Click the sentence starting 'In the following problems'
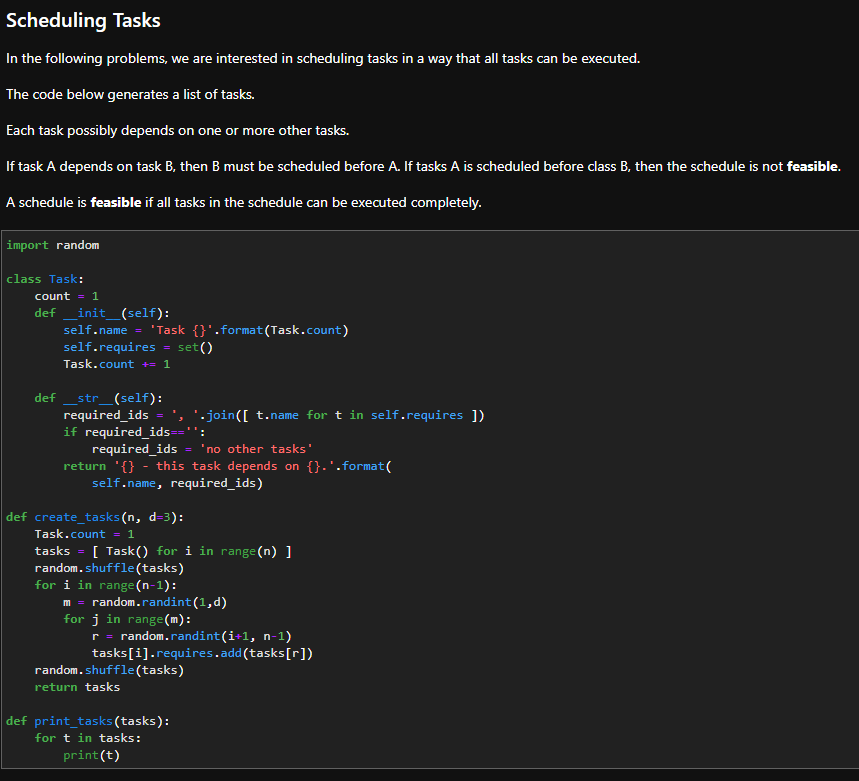Image resolution: width=859 pixels, height=781 pixels. point(323,59)
